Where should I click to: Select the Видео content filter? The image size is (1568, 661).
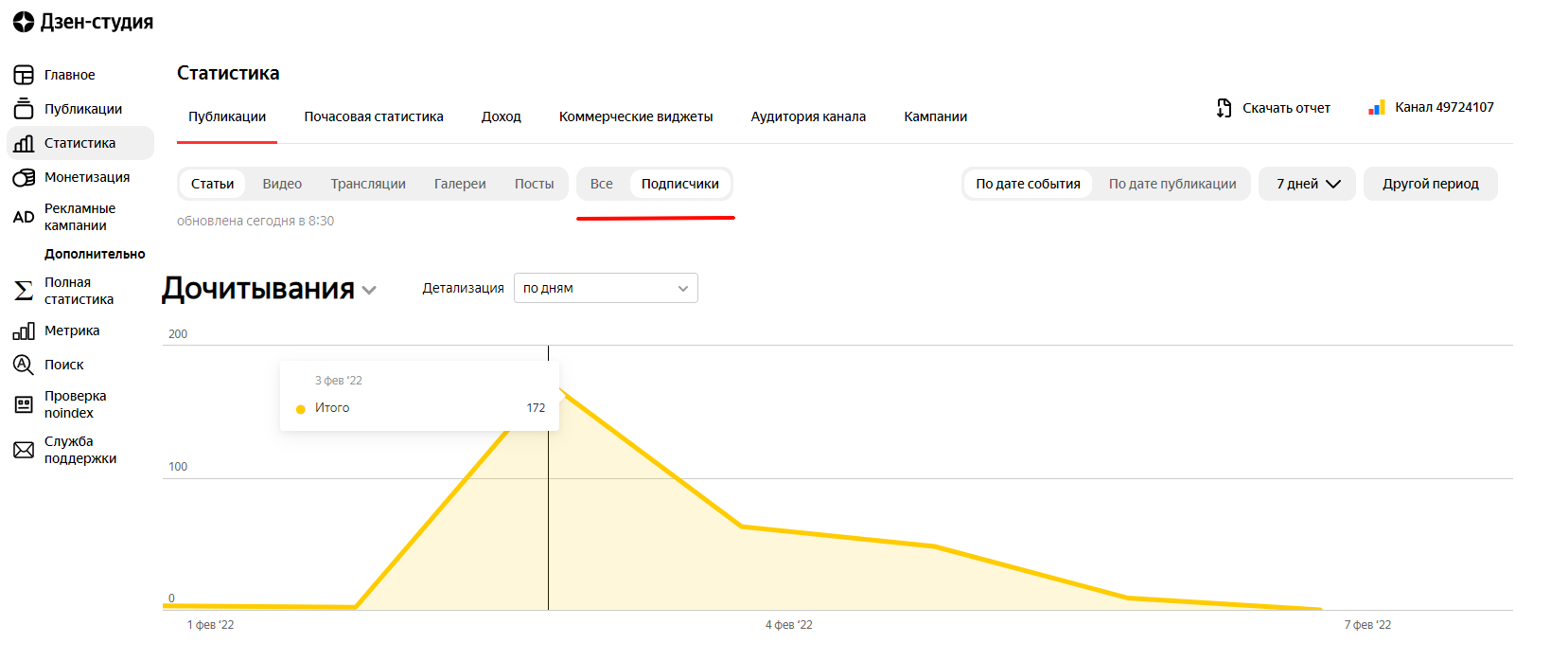pos(282,184)
